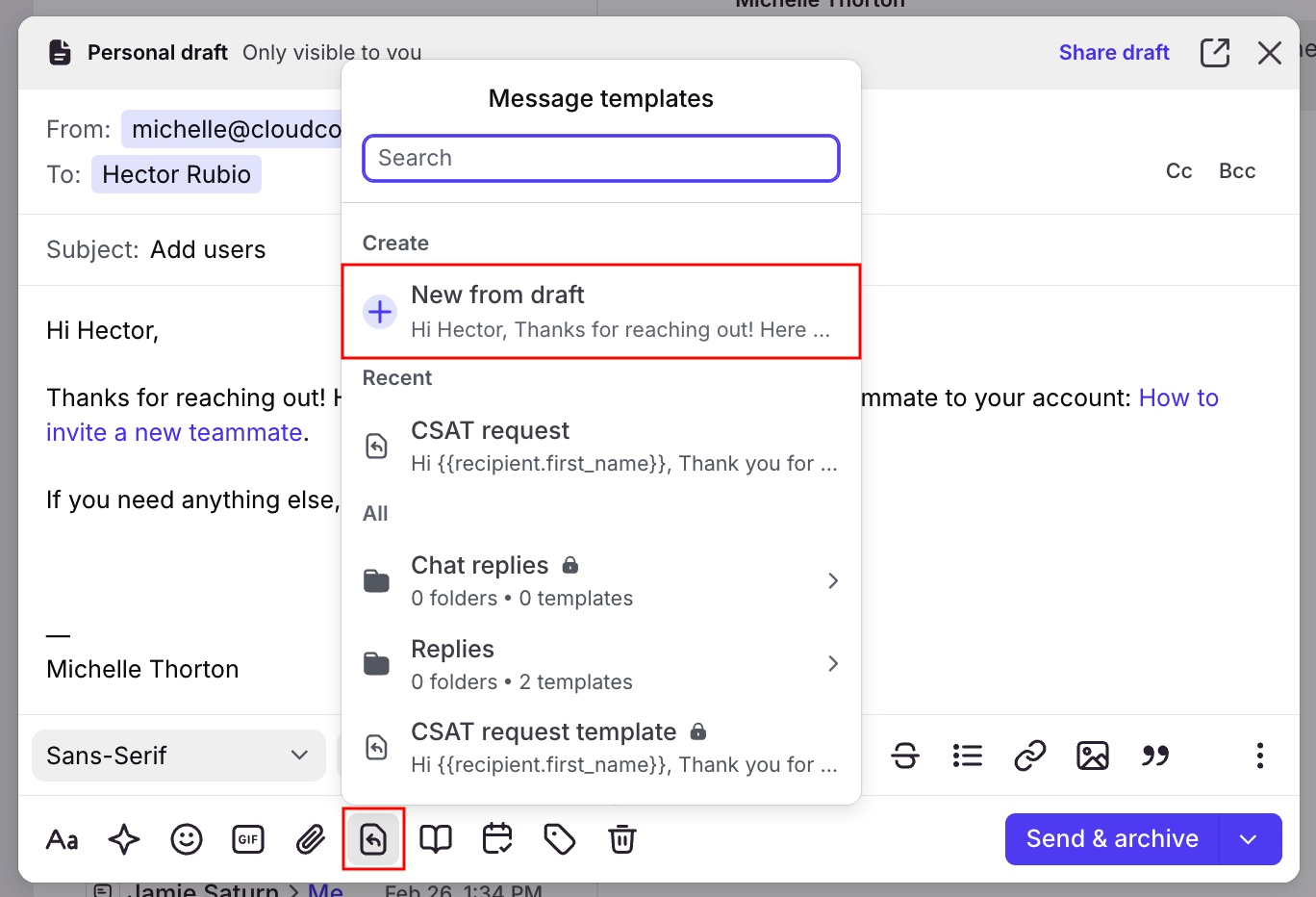
Task: Select New from draft option
Action: (x=600, y=312)
